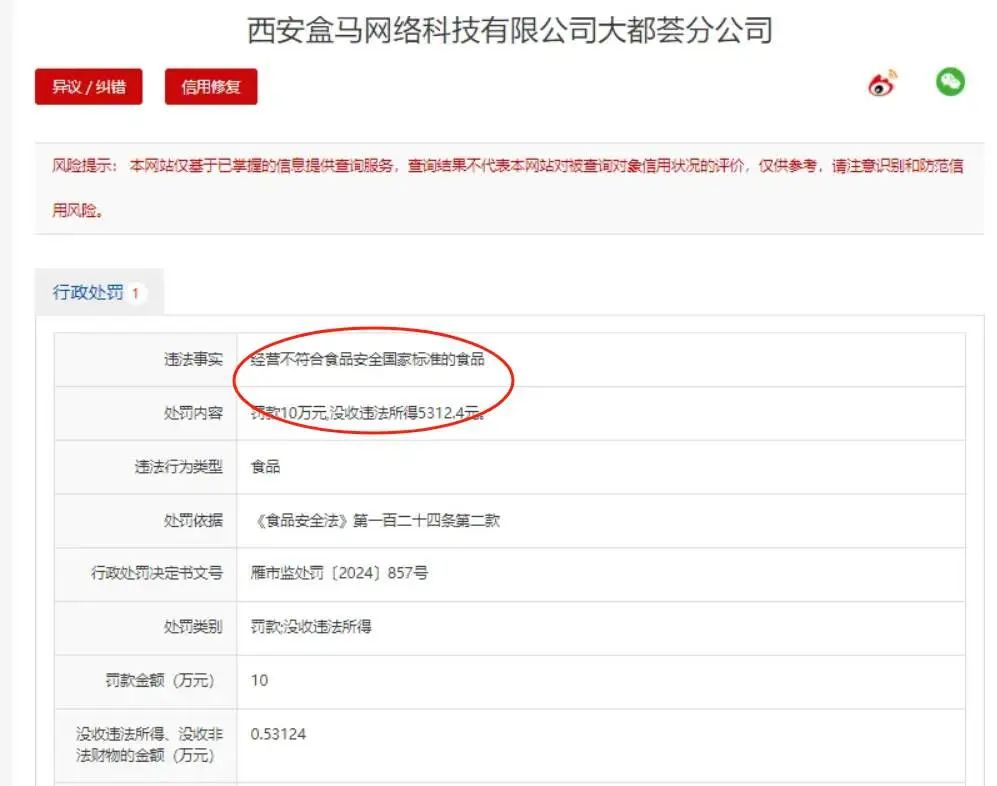Share page via WeChat icon
Screen dimensions: 997x786
(x=950, y=82)
